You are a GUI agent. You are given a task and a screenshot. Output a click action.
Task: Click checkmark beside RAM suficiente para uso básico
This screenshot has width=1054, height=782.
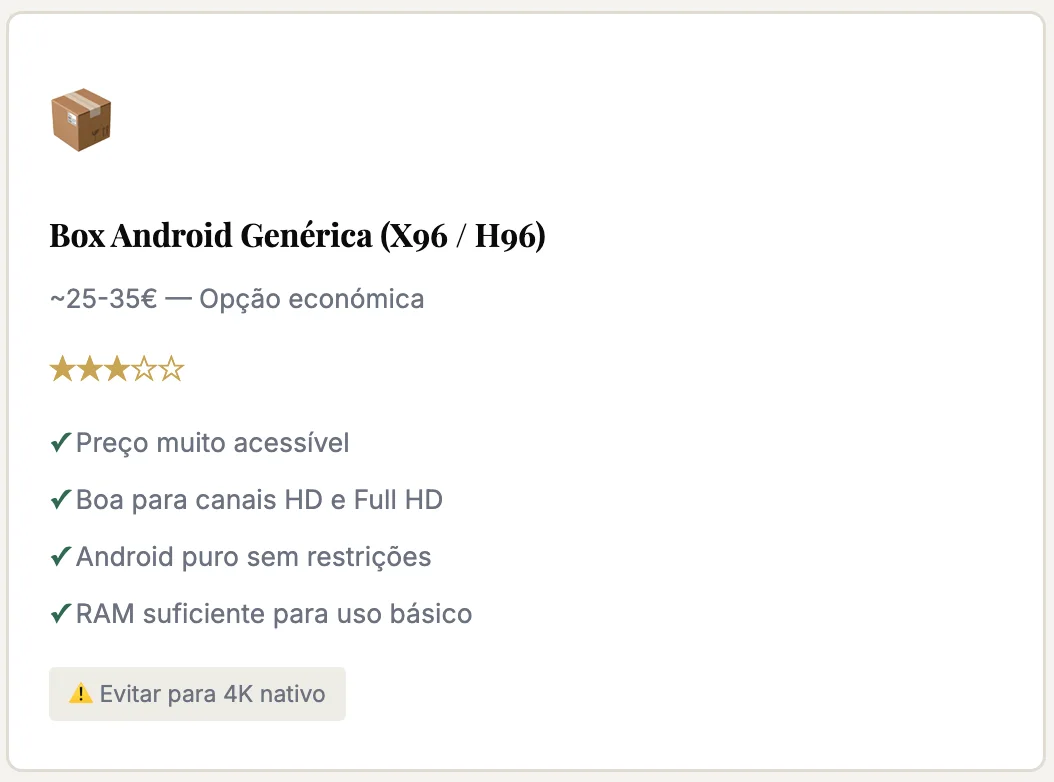tap(60, 614)
